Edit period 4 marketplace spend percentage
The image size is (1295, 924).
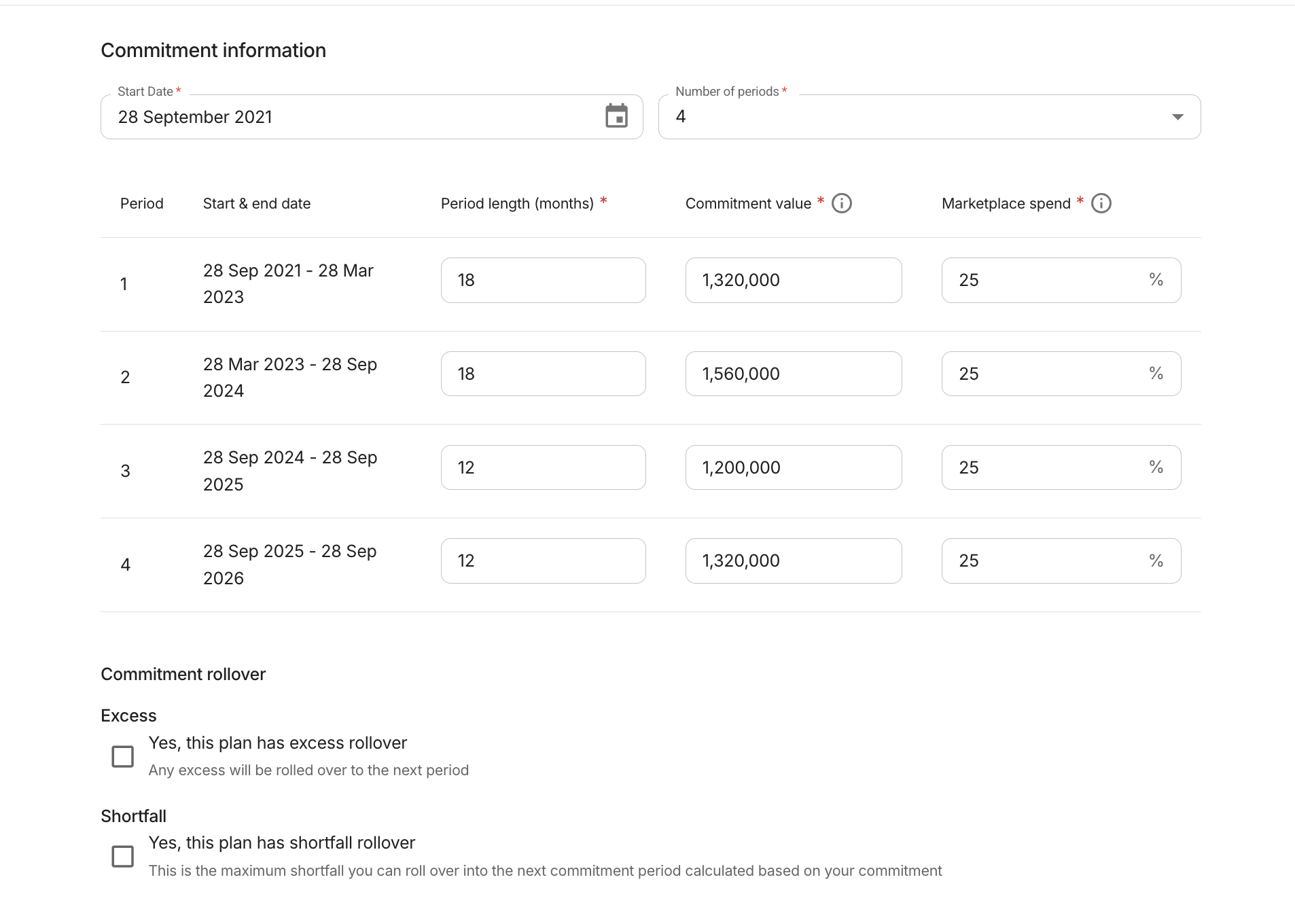point(1061,561)
